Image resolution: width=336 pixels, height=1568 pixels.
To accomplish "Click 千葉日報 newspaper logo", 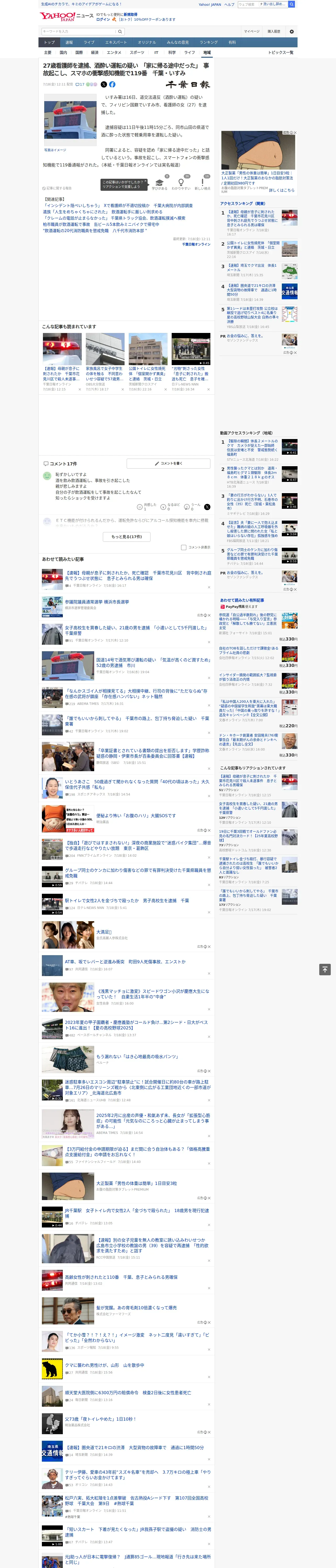I will (x=188, y=85).
